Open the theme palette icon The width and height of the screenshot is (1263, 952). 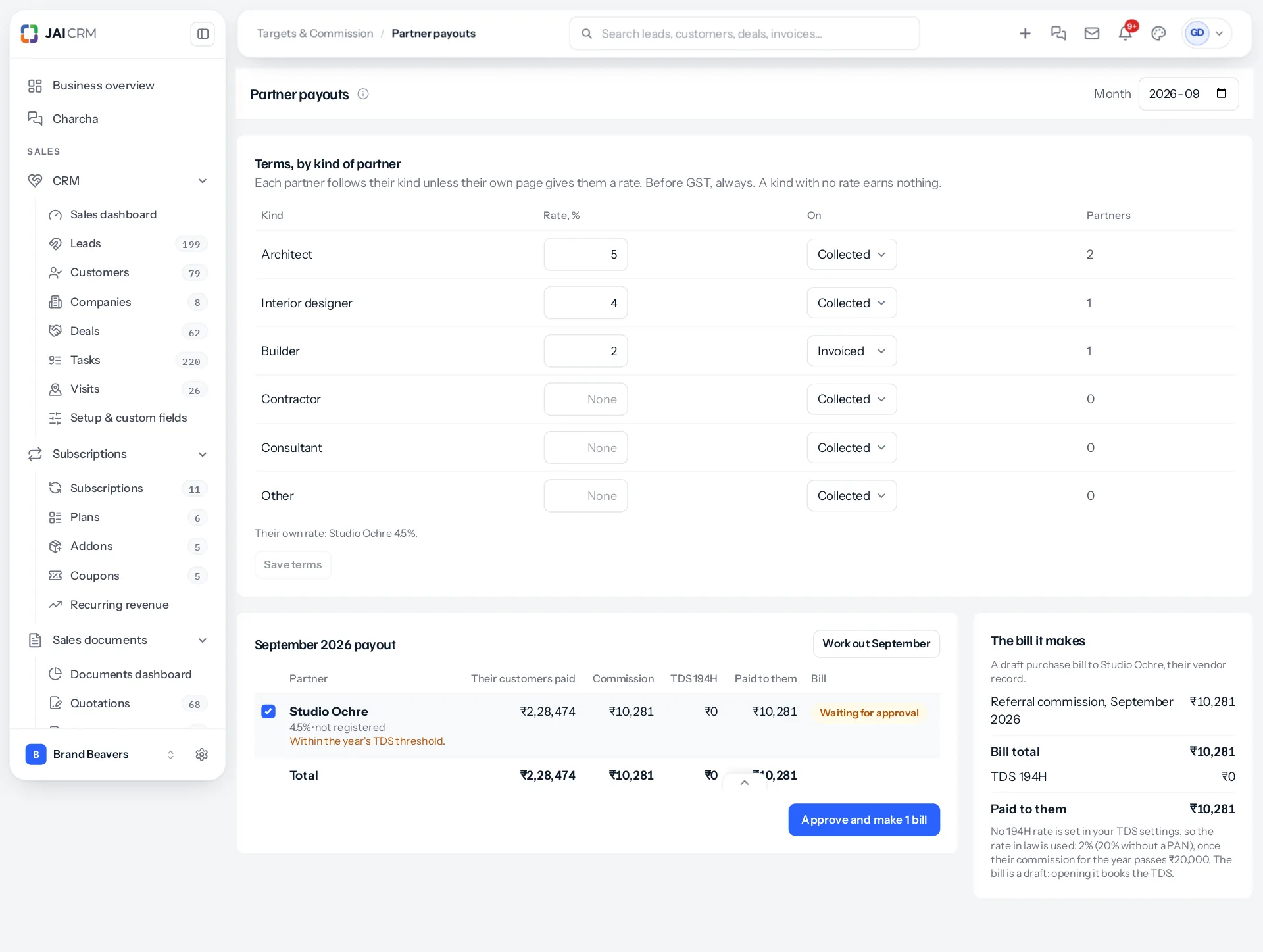tap(1158, 34)
